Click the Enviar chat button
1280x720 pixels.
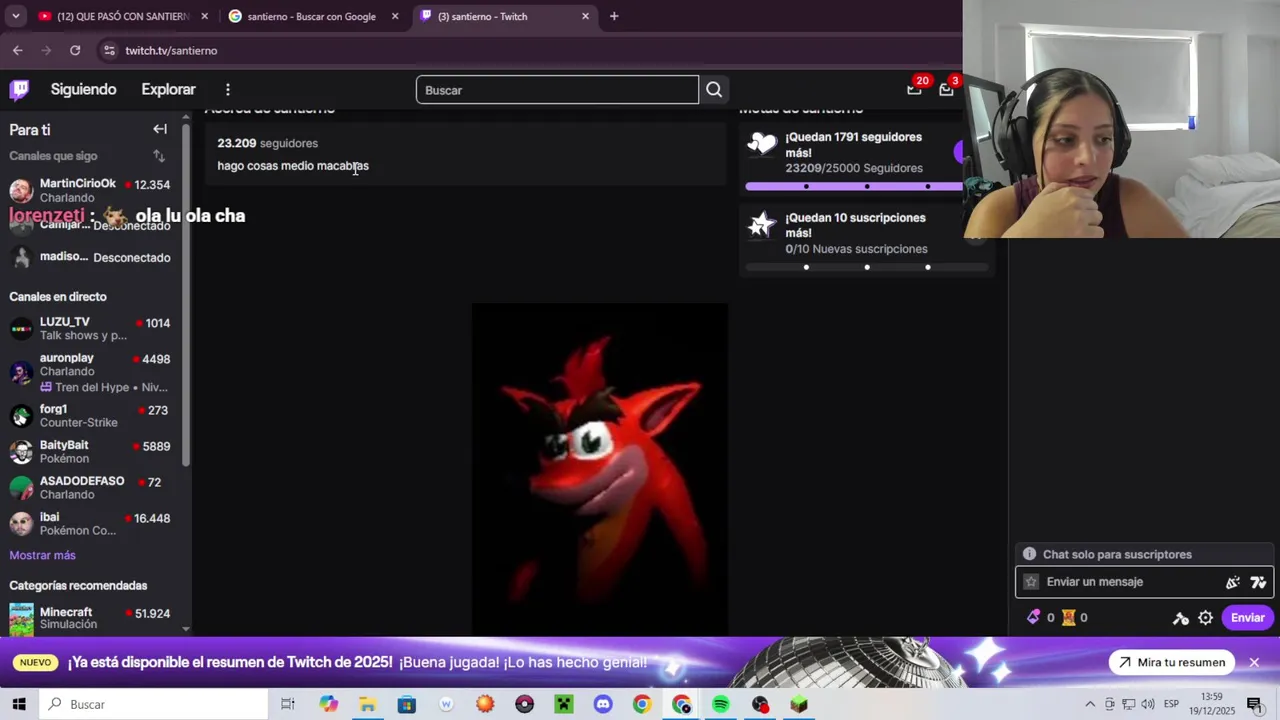1247,618
